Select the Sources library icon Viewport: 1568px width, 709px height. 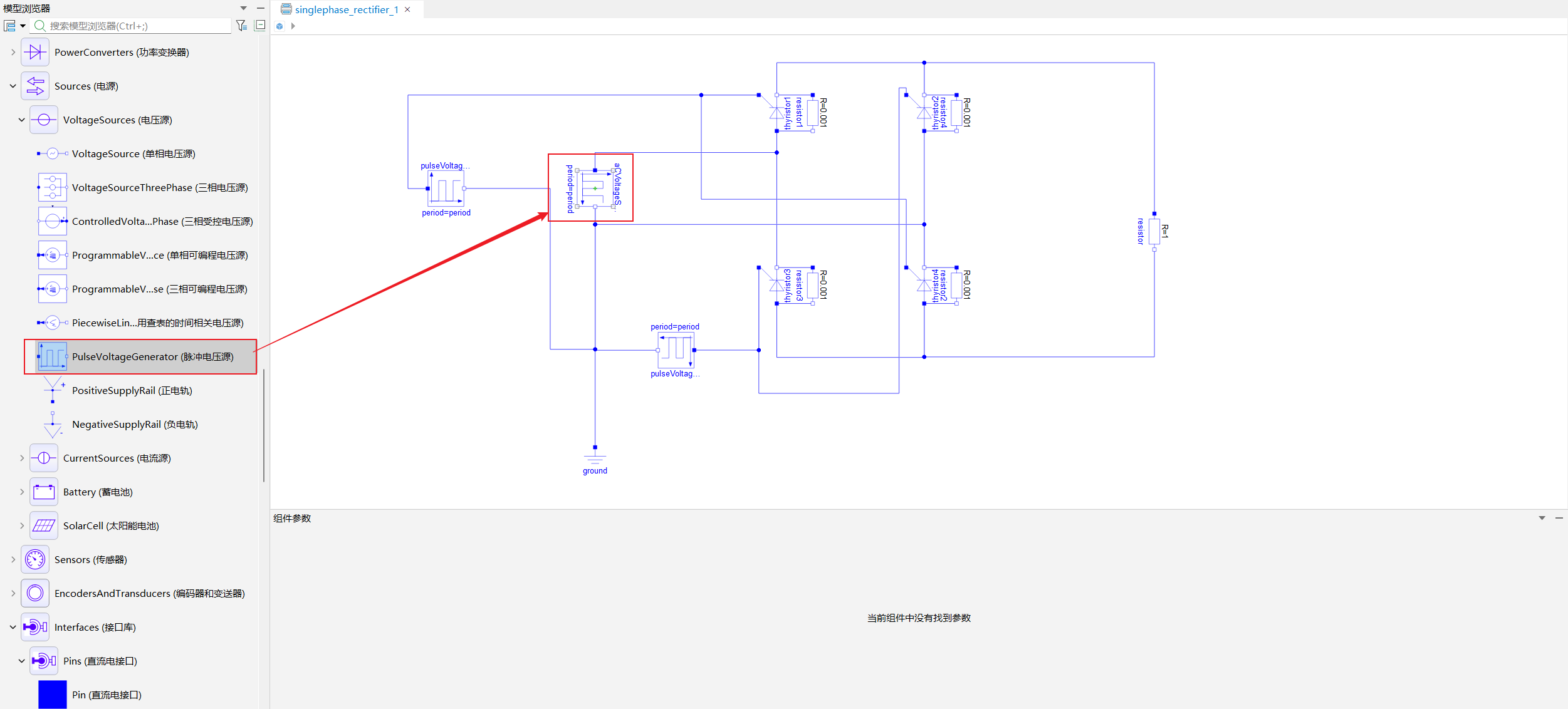35,86
